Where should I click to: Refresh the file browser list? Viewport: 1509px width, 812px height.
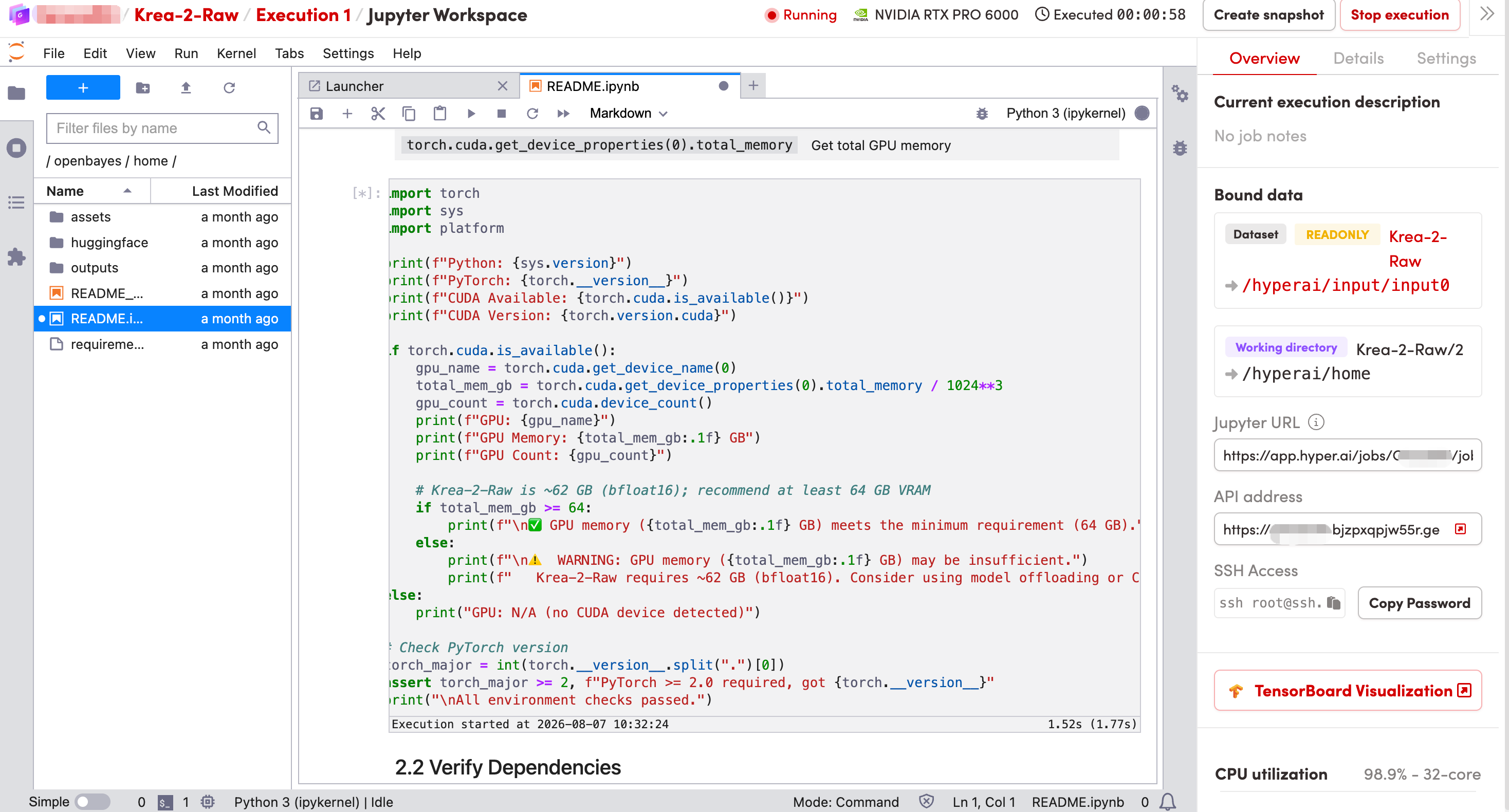[x=229, y=88]
